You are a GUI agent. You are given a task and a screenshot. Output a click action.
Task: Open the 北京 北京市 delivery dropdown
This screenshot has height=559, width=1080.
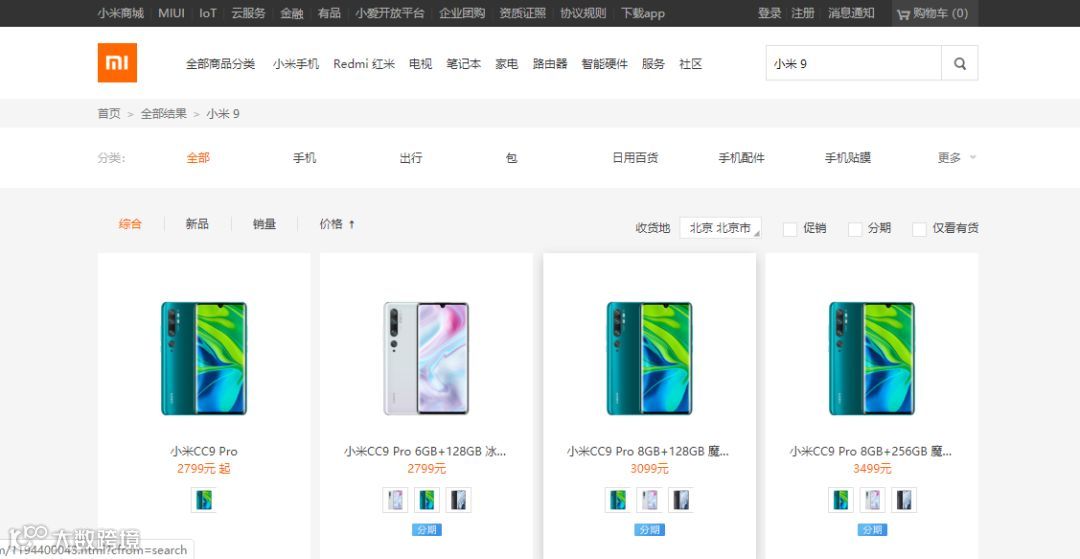720,228
